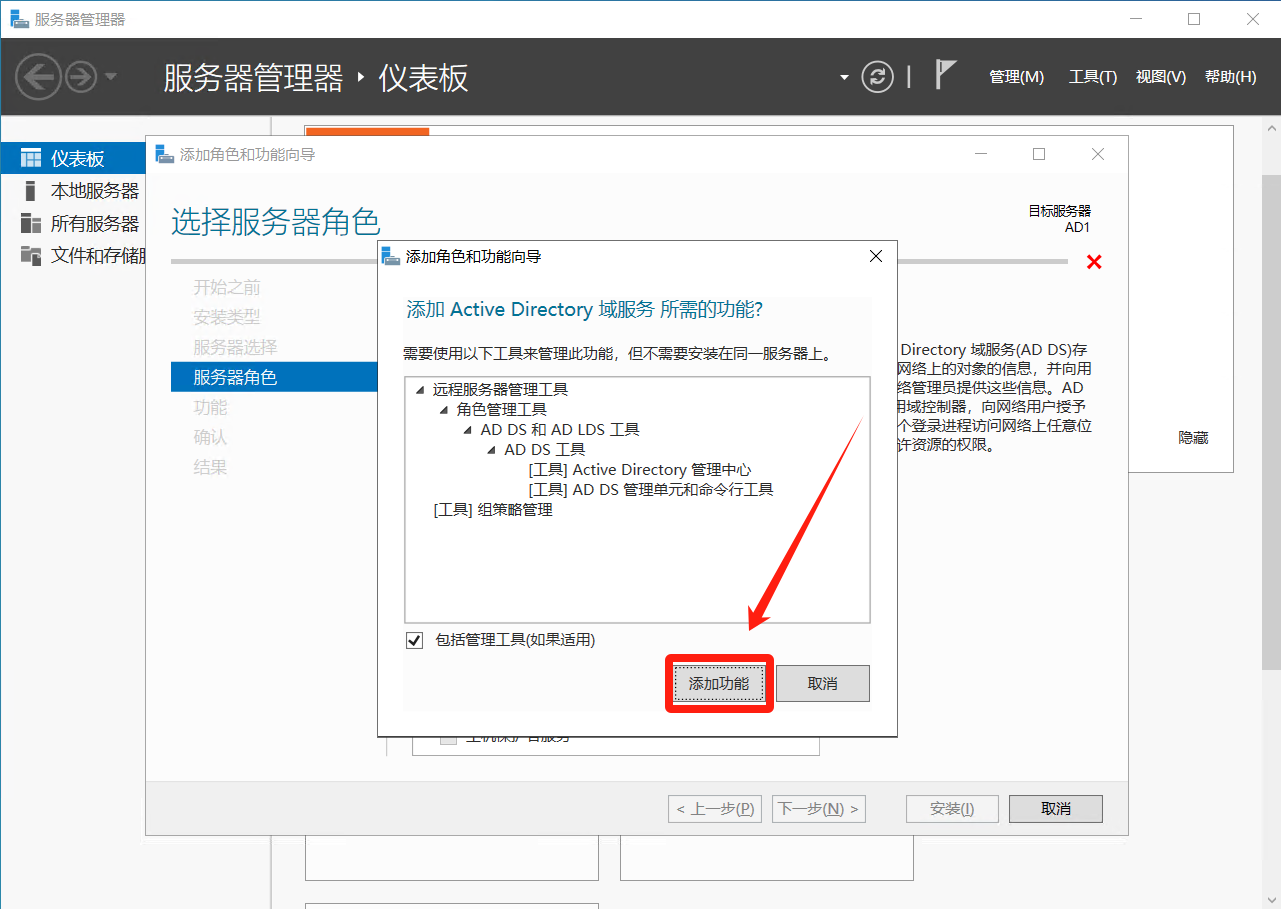Click the 隐藏 link
This screenshot has width=1281, height=909.
point(1193,438)
